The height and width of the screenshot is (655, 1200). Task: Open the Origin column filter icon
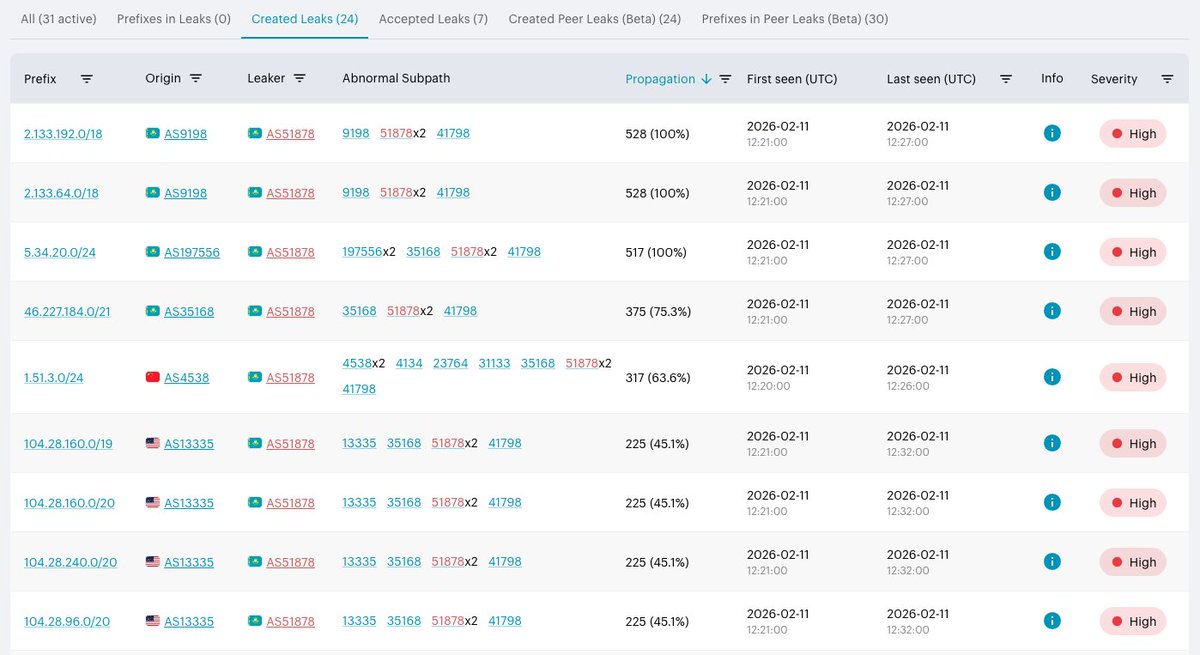pyautogui.click(x=198, y=78)
